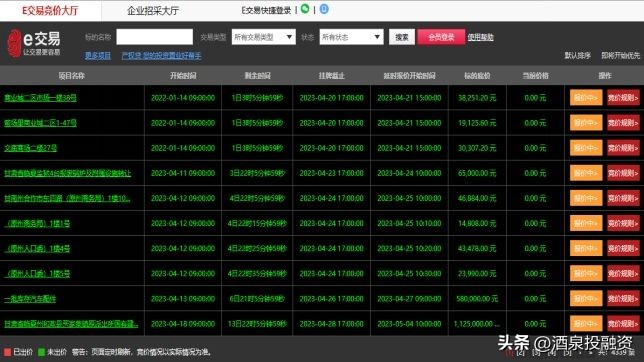This screenshot has width=644, height=362.
Task: Click orange 报价中 button in 14,808.00 元 row
Action: 586,223
